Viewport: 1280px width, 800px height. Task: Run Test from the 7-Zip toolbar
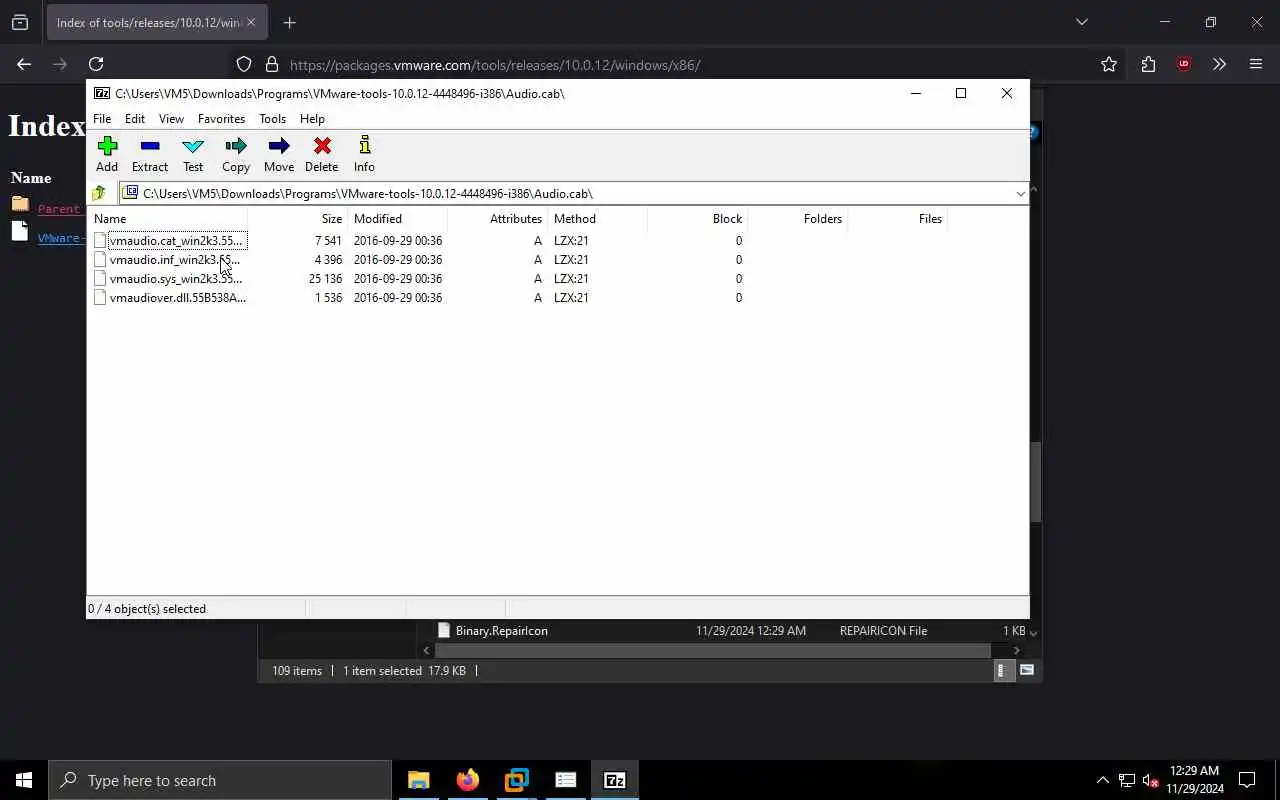(x=193, y=154)
